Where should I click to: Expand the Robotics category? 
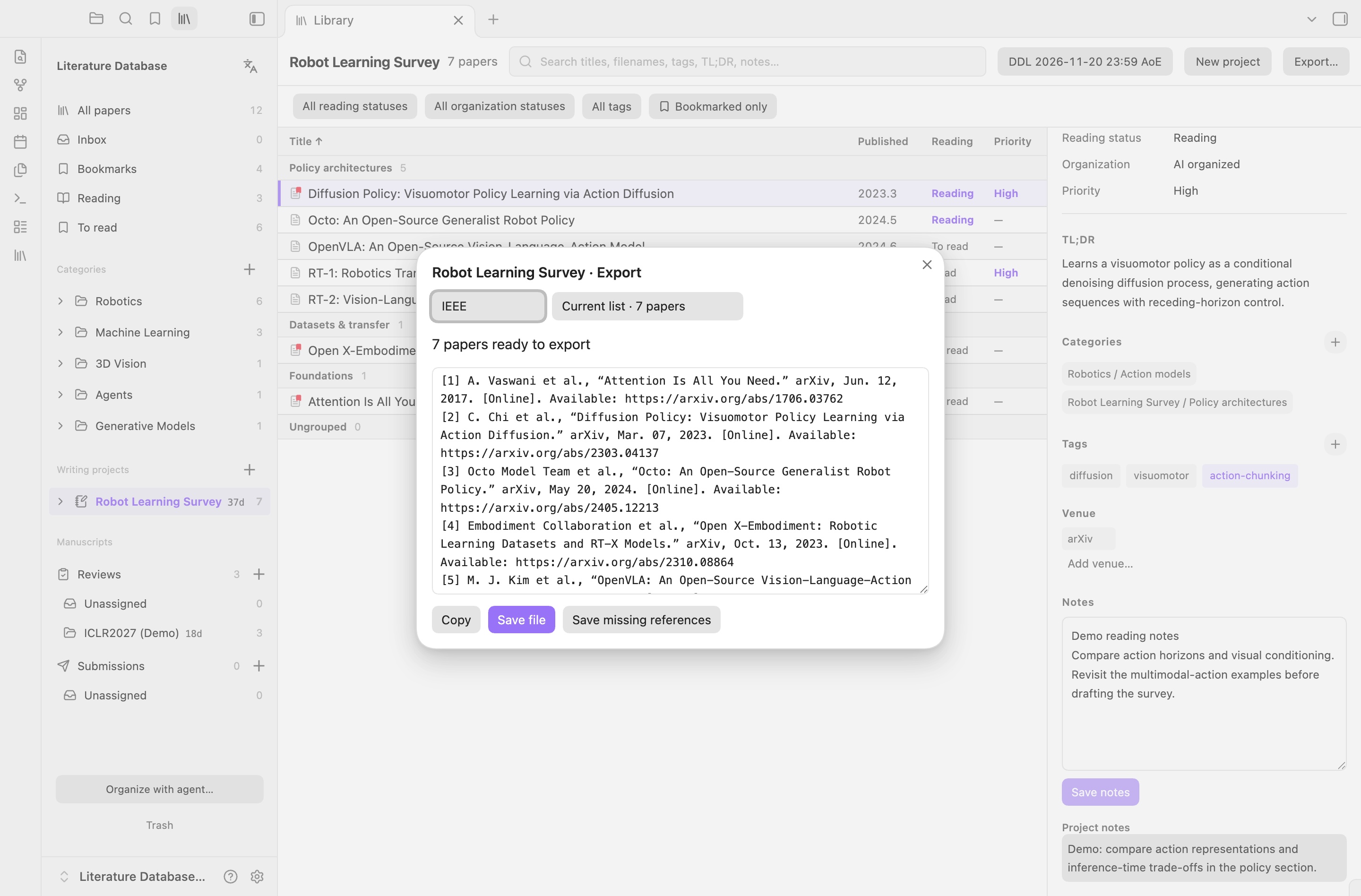coord(60,301)
